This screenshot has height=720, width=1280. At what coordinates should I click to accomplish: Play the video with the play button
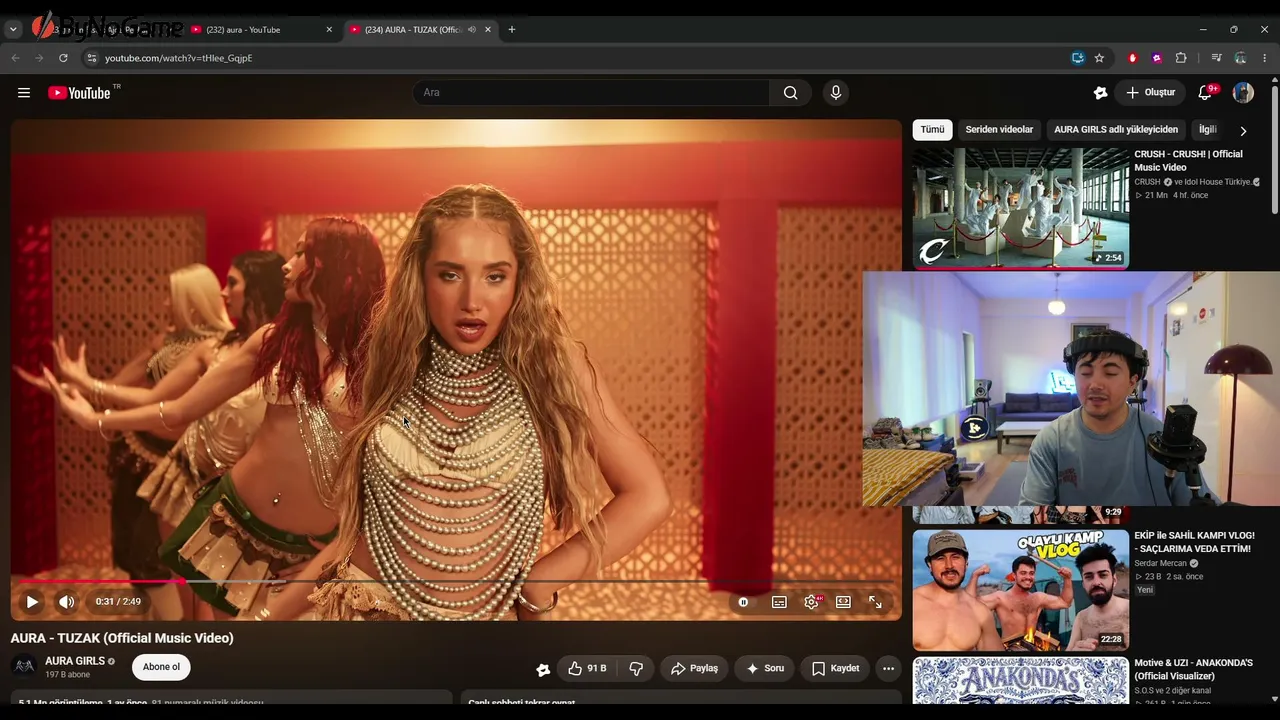[32, 602]
